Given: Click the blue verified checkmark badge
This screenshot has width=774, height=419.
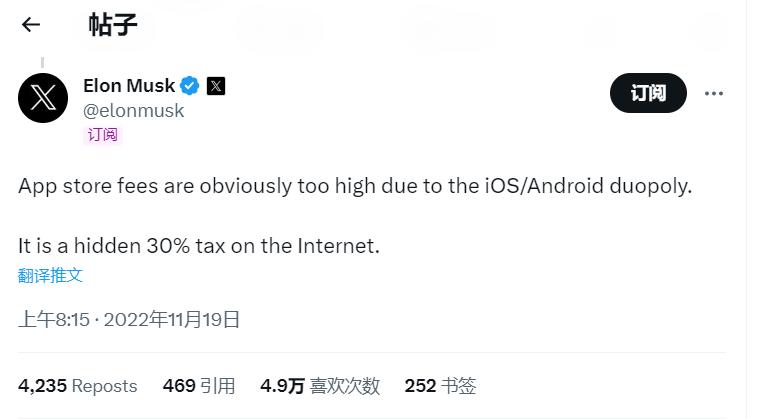Looking at the screenshot, I should point(189,86).
